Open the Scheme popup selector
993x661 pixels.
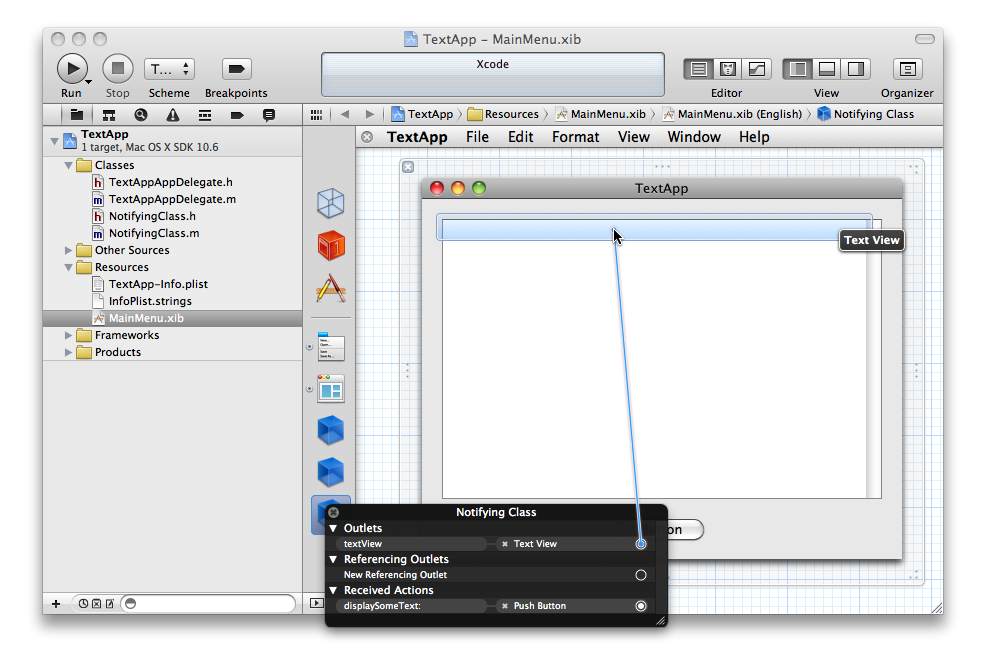[x=169, y=69]
